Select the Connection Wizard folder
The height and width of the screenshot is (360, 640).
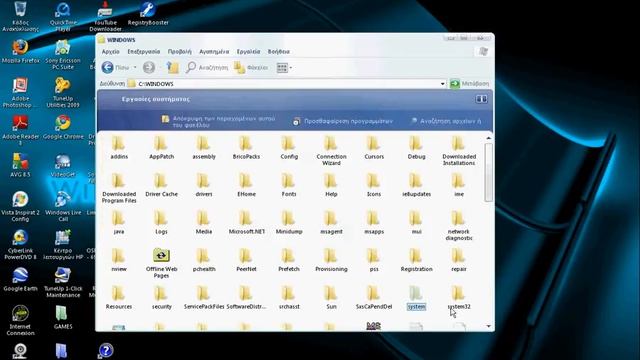pyautogui.click(x=331, y=151)
